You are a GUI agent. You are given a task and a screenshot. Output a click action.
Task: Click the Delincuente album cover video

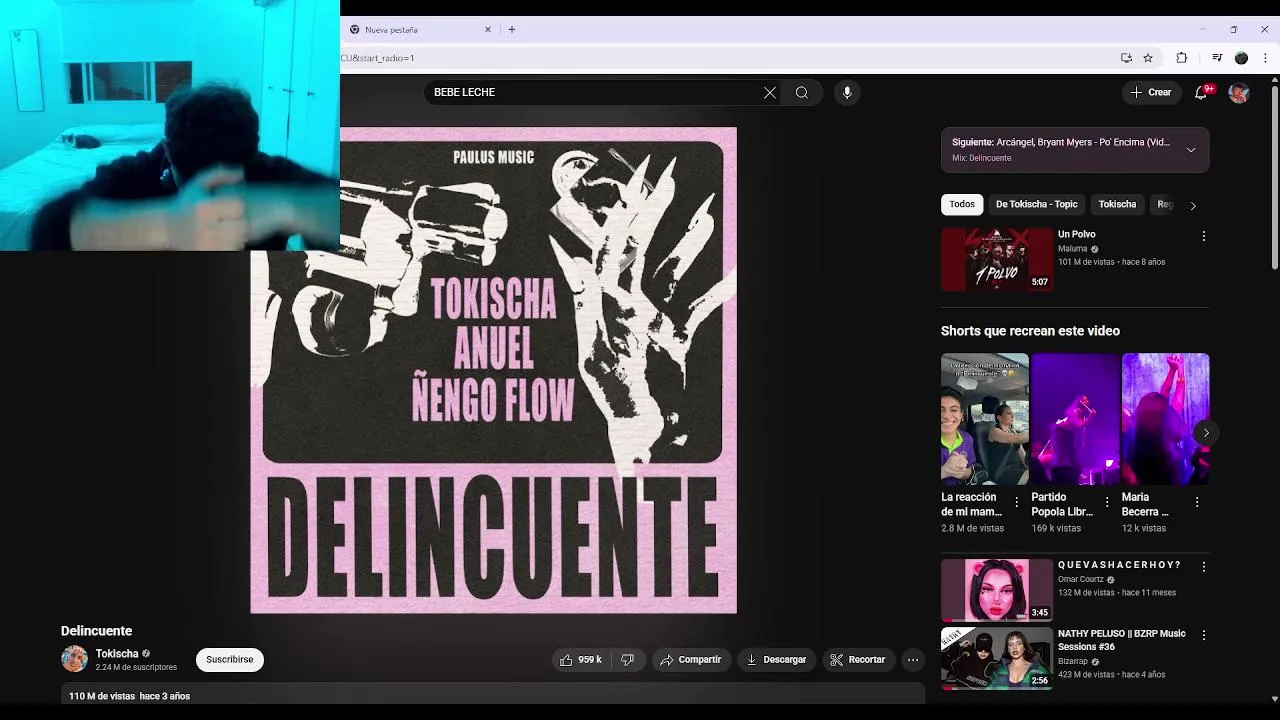[494, 370]
